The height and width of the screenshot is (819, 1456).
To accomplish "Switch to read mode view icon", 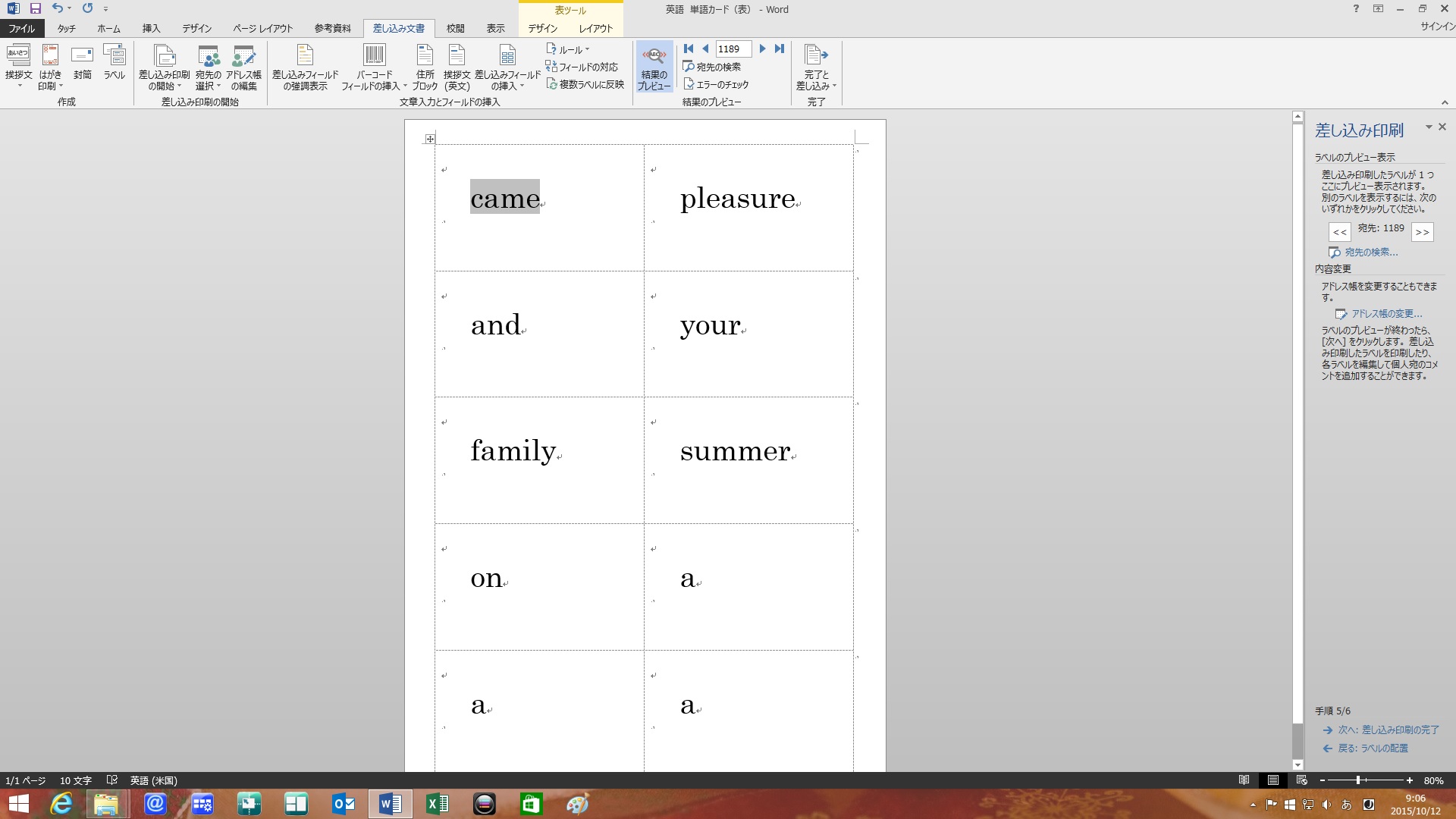I will coord(1244,780).
